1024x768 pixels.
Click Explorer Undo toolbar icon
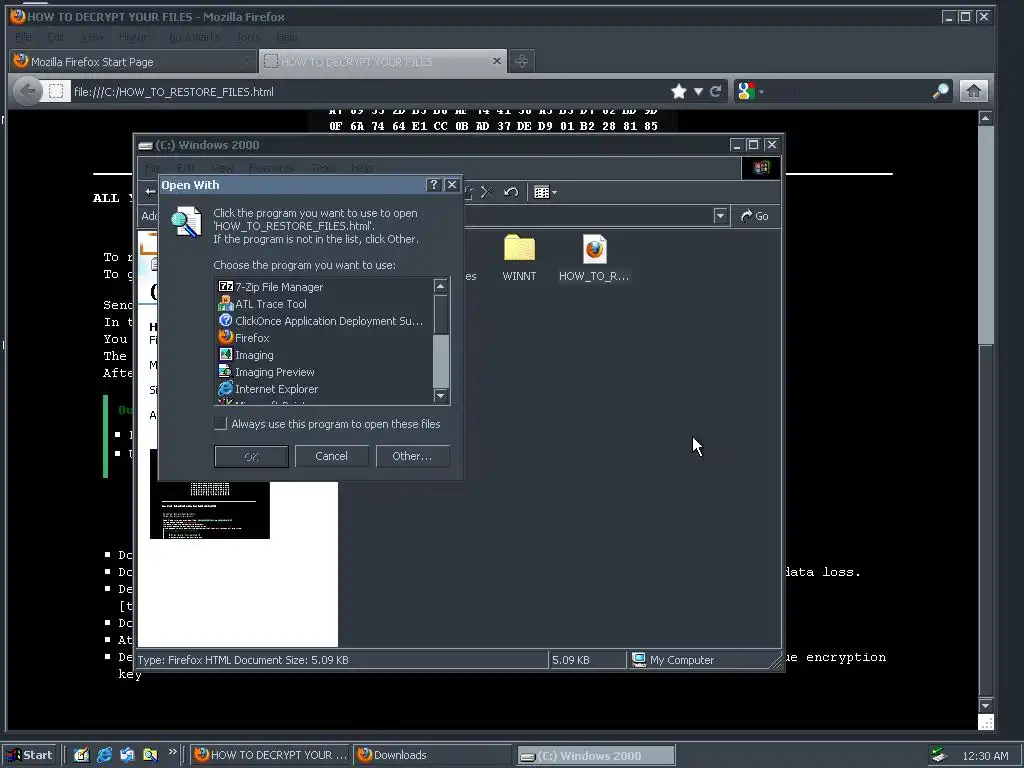click(x=511, y=192)
